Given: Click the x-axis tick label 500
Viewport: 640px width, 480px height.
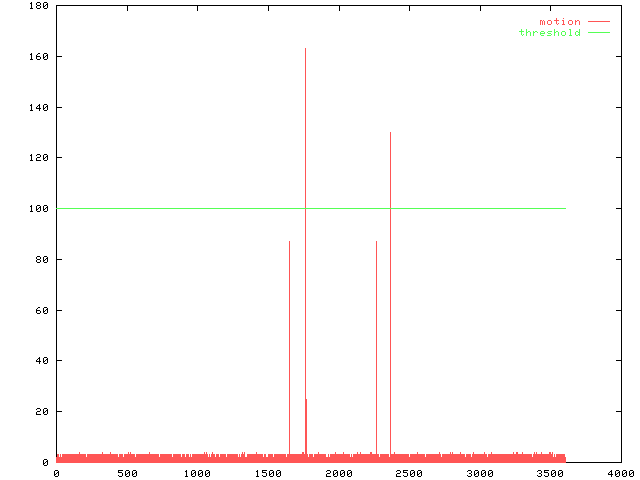Looking at the screenshot, I should coord(127,473).
